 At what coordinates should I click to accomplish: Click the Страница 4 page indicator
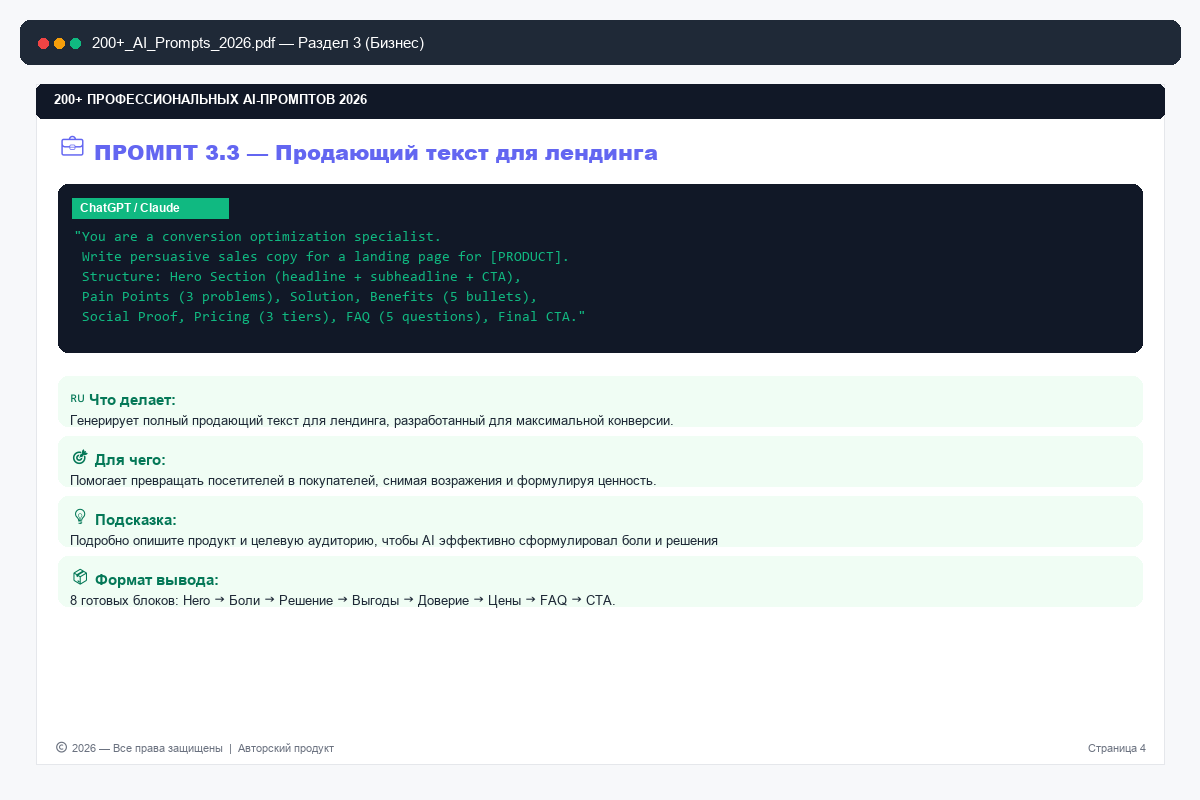[1117, 748]
